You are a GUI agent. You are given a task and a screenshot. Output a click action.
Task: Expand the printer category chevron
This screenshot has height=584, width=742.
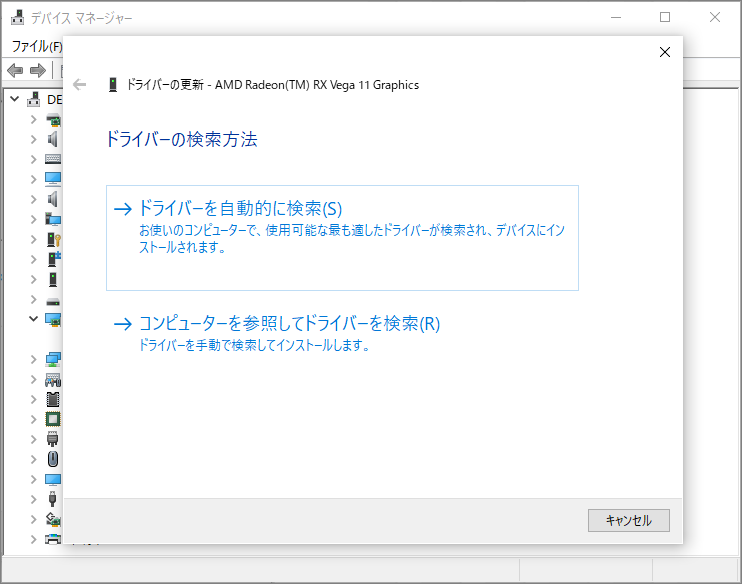(33, 539)
